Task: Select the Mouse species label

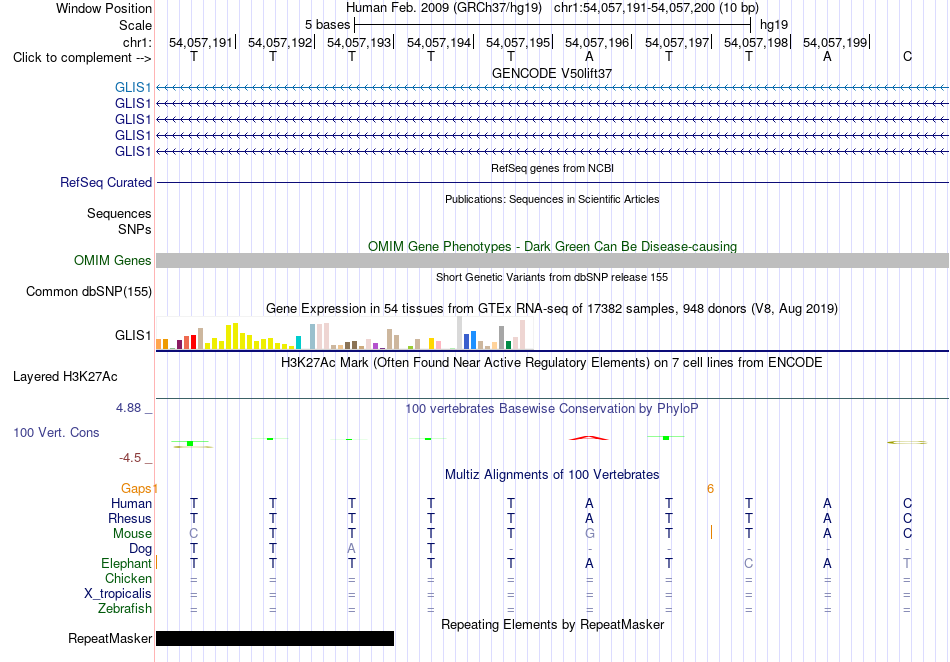Action: 132,534
